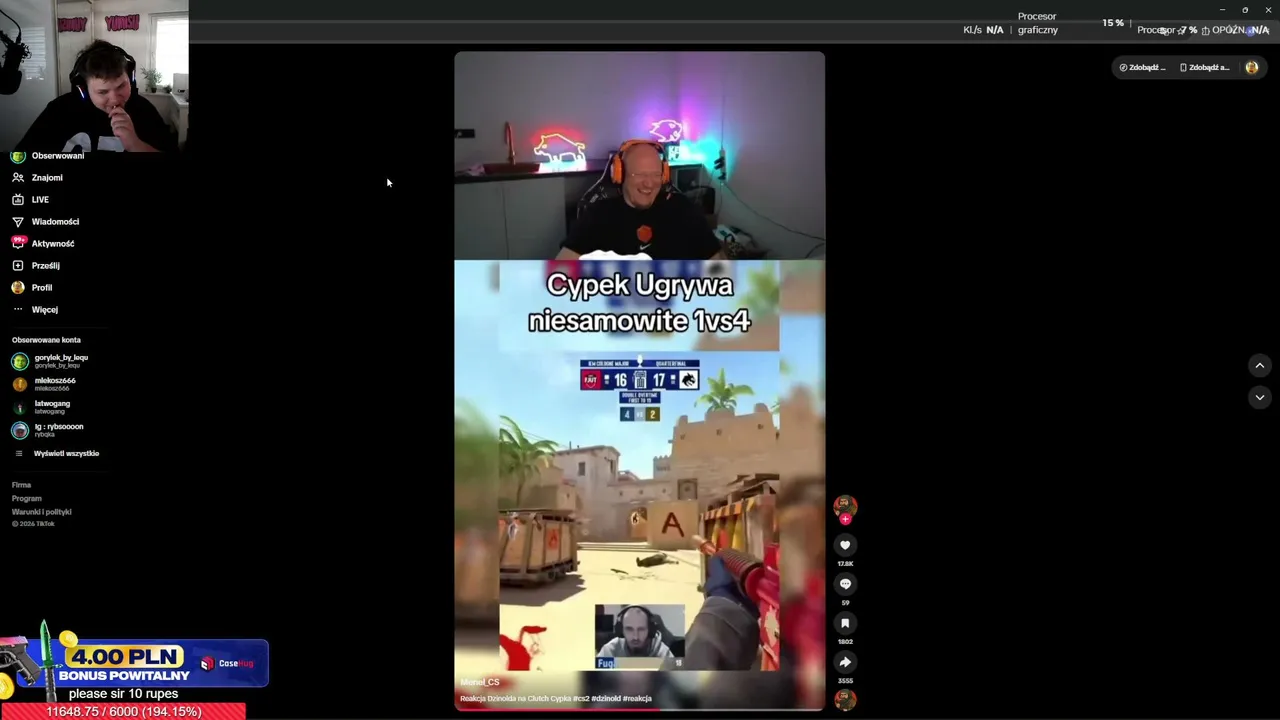Click the video author name Monel_CS
1280x720 pixels.
point(480,682)
